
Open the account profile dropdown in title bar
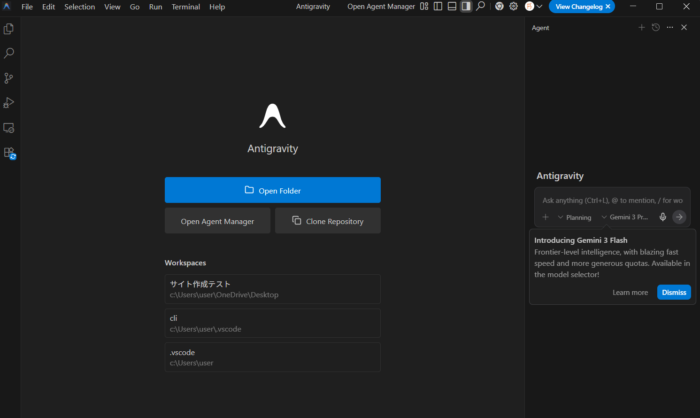pyautogui.click(x=534, y=6)
